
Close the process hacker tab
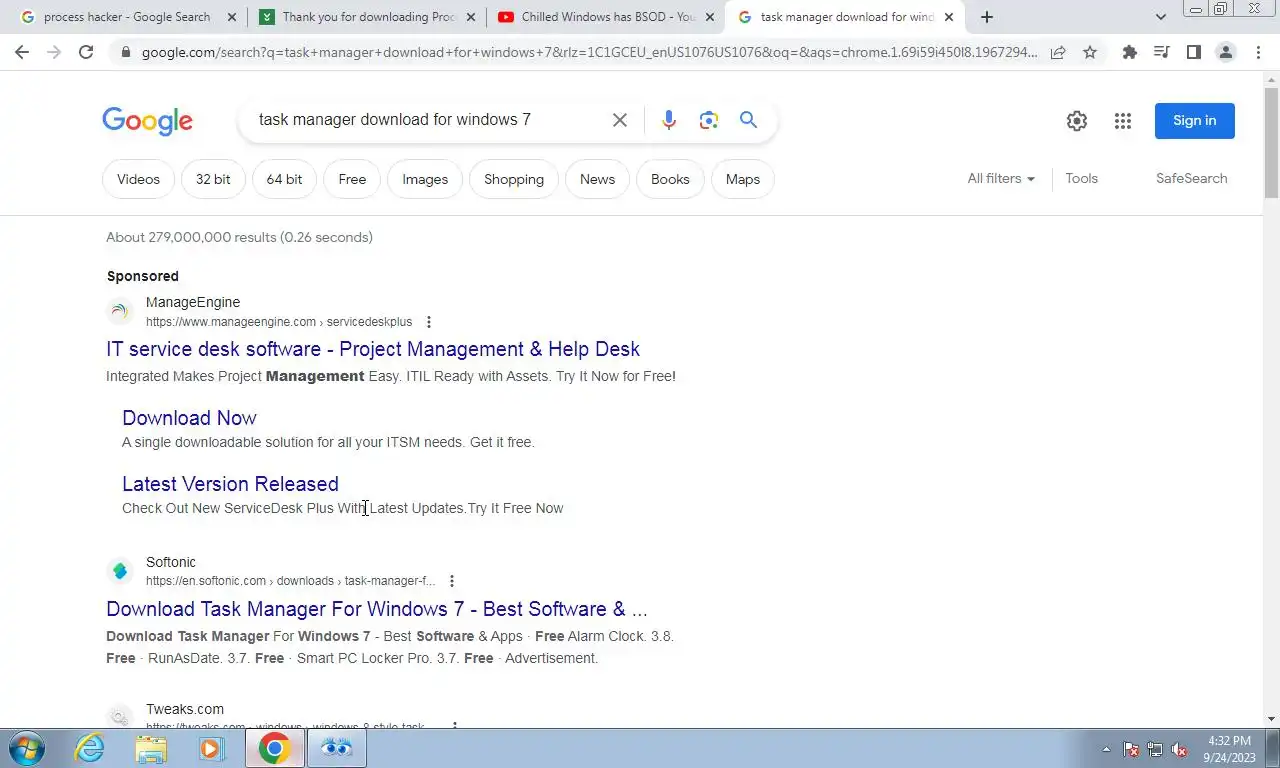(x=232, y=17)
